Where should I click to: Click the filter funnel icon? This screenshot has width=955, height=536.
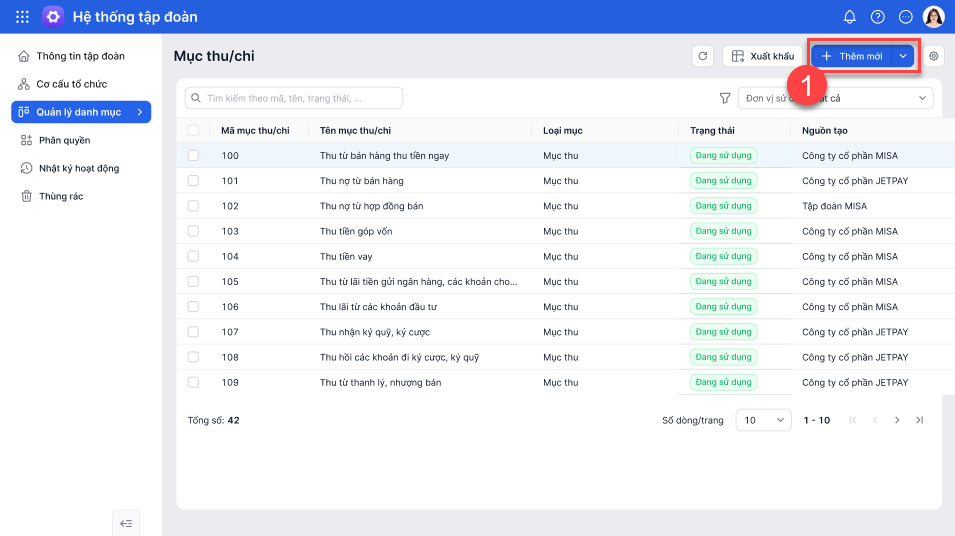[725, 98]
